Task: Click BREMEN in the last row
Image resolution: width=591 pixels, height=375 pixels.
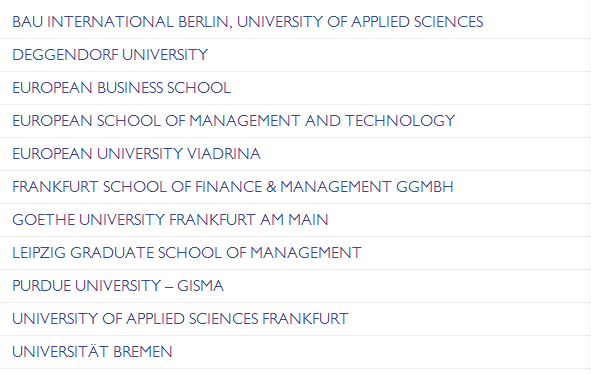Action: [x=142, y=352]
